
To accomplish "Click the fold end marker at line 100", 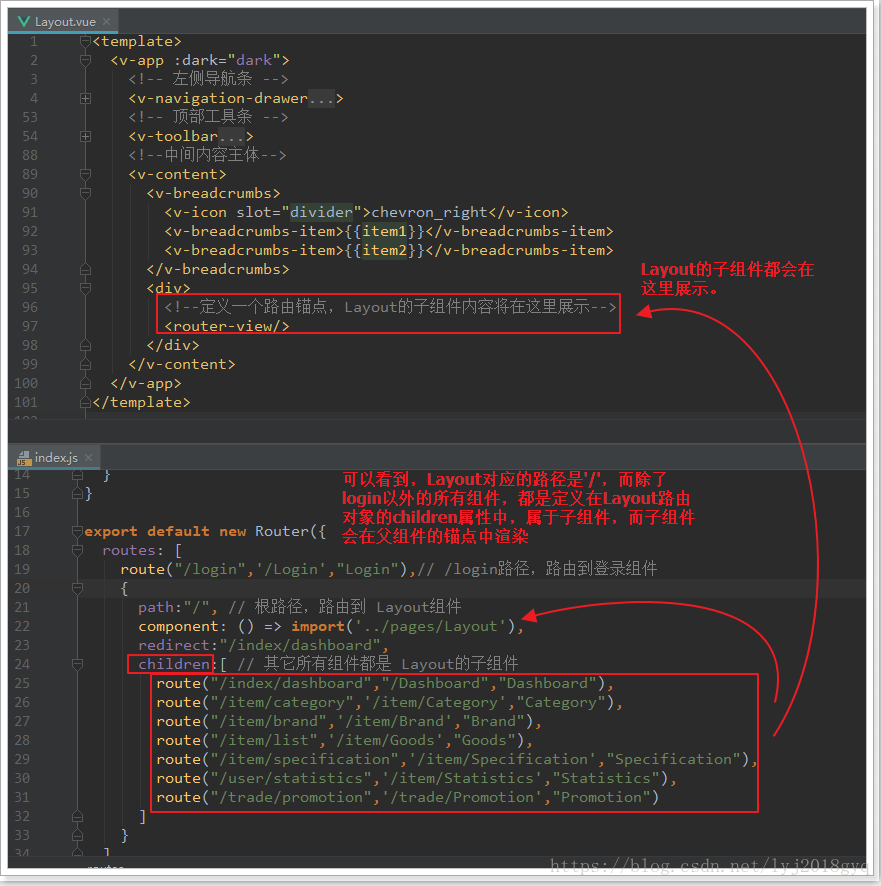I will coord(85,383).
